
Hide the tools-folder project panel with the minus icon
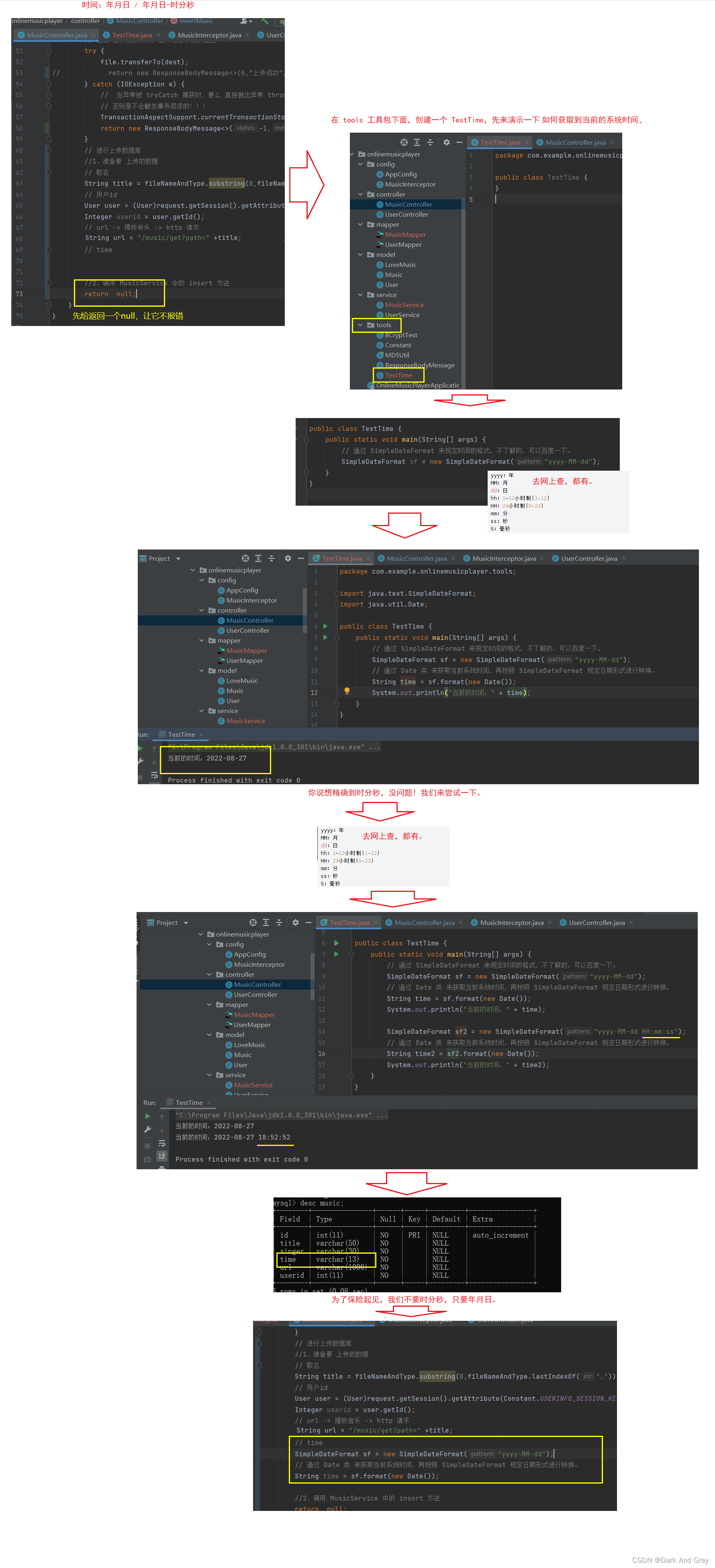pos(460,142)
